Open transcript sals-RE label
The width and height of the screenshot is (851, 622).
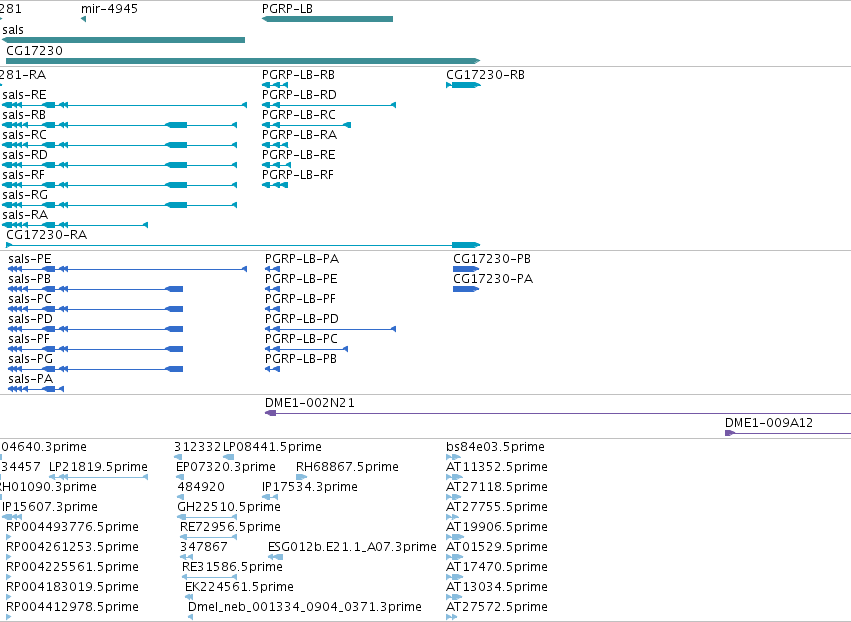tap(24, 95)
